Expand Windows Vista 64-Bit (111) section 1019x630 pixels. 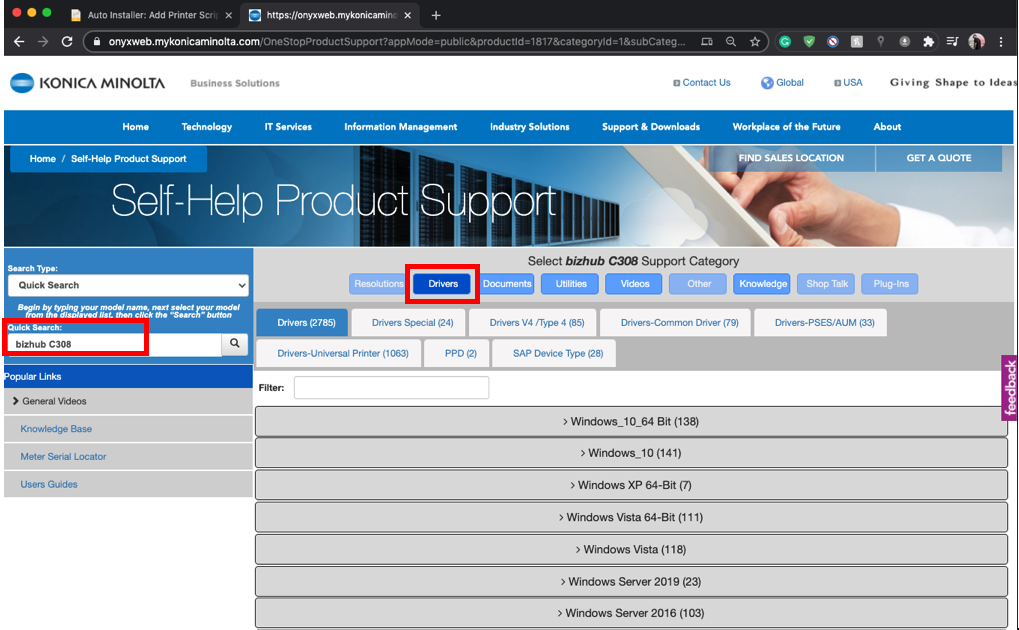[x=631, y=518]
